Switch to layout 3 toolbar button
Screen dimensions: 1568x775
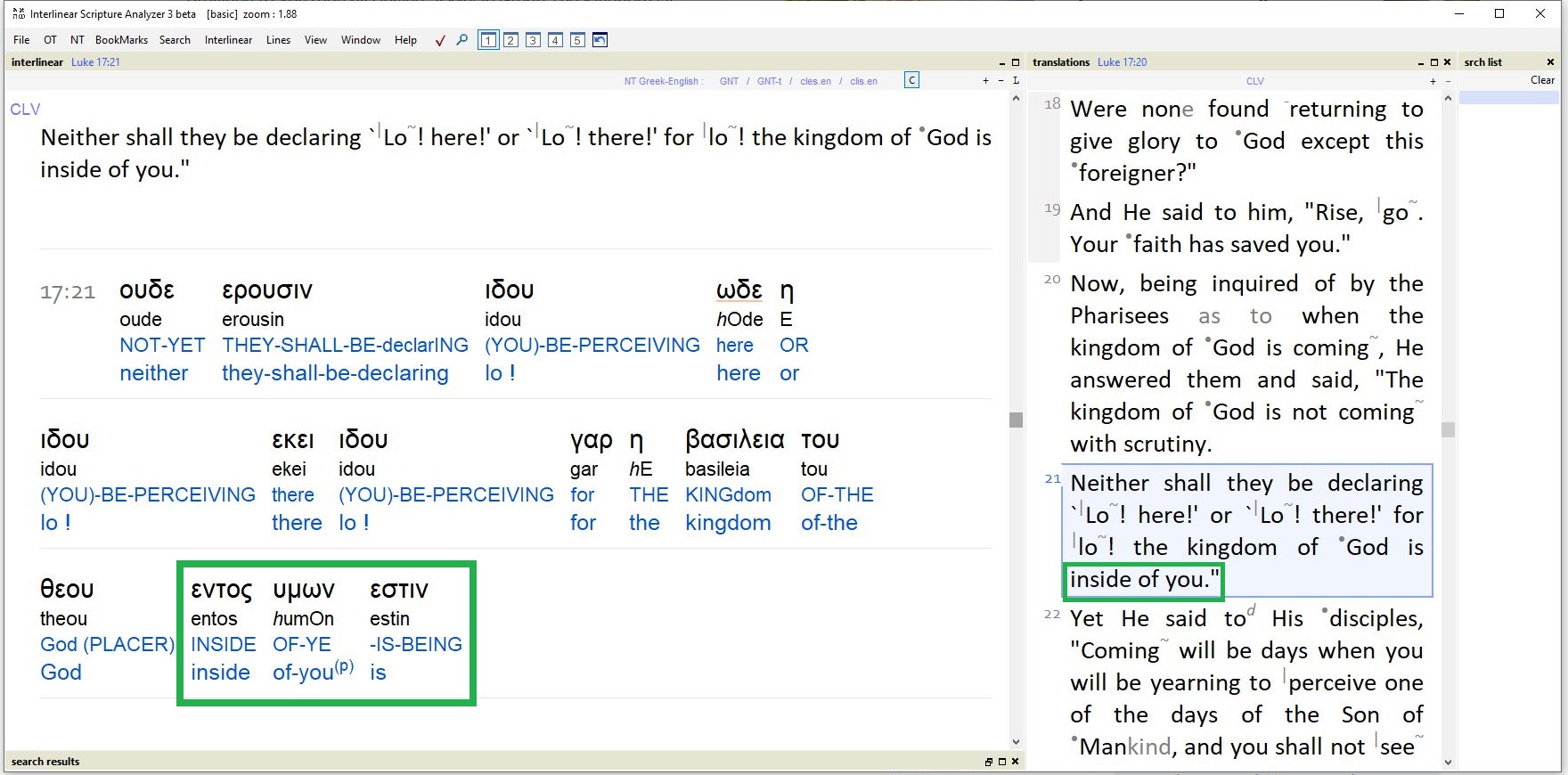point(533,40)
